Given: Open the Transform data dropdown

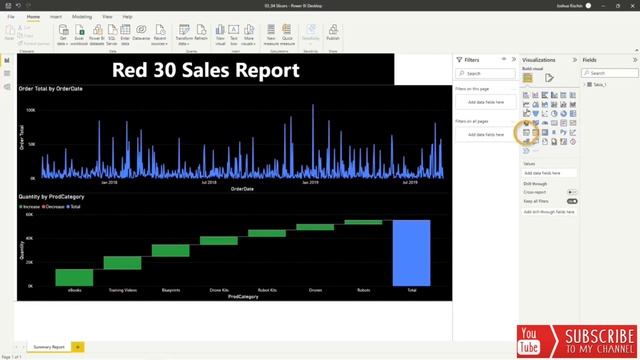Looking at the screenshot, I should 184,35.
